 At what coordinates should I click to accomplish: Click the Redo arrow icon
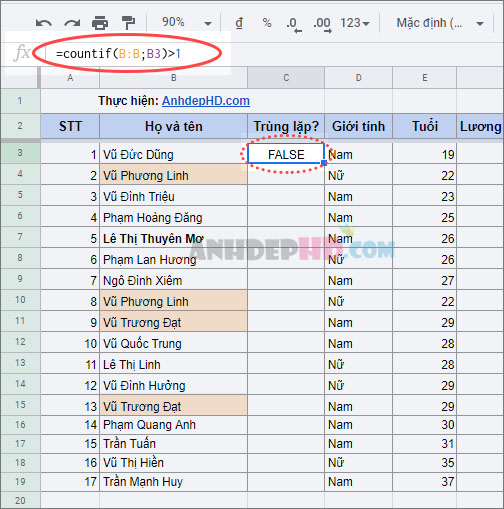tap(72, 23)
